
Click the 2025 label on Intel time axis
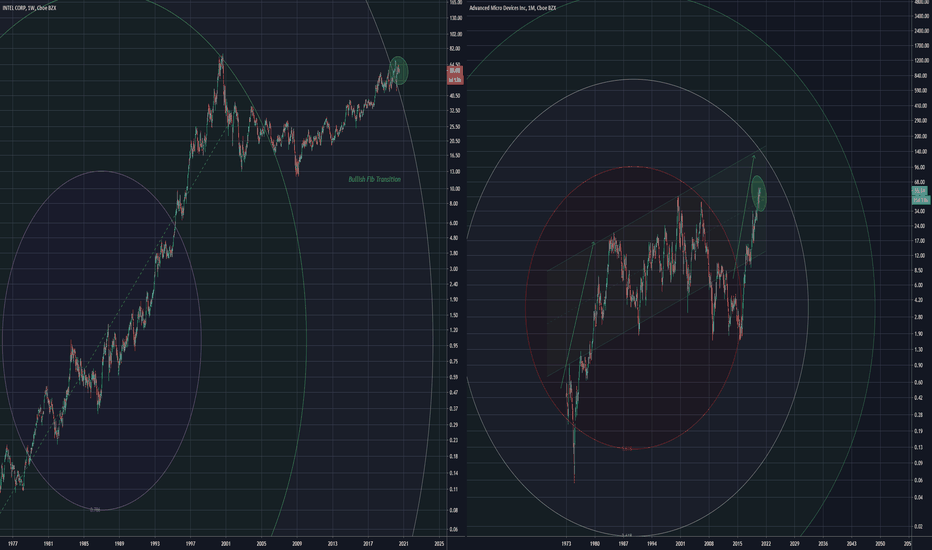439,543
